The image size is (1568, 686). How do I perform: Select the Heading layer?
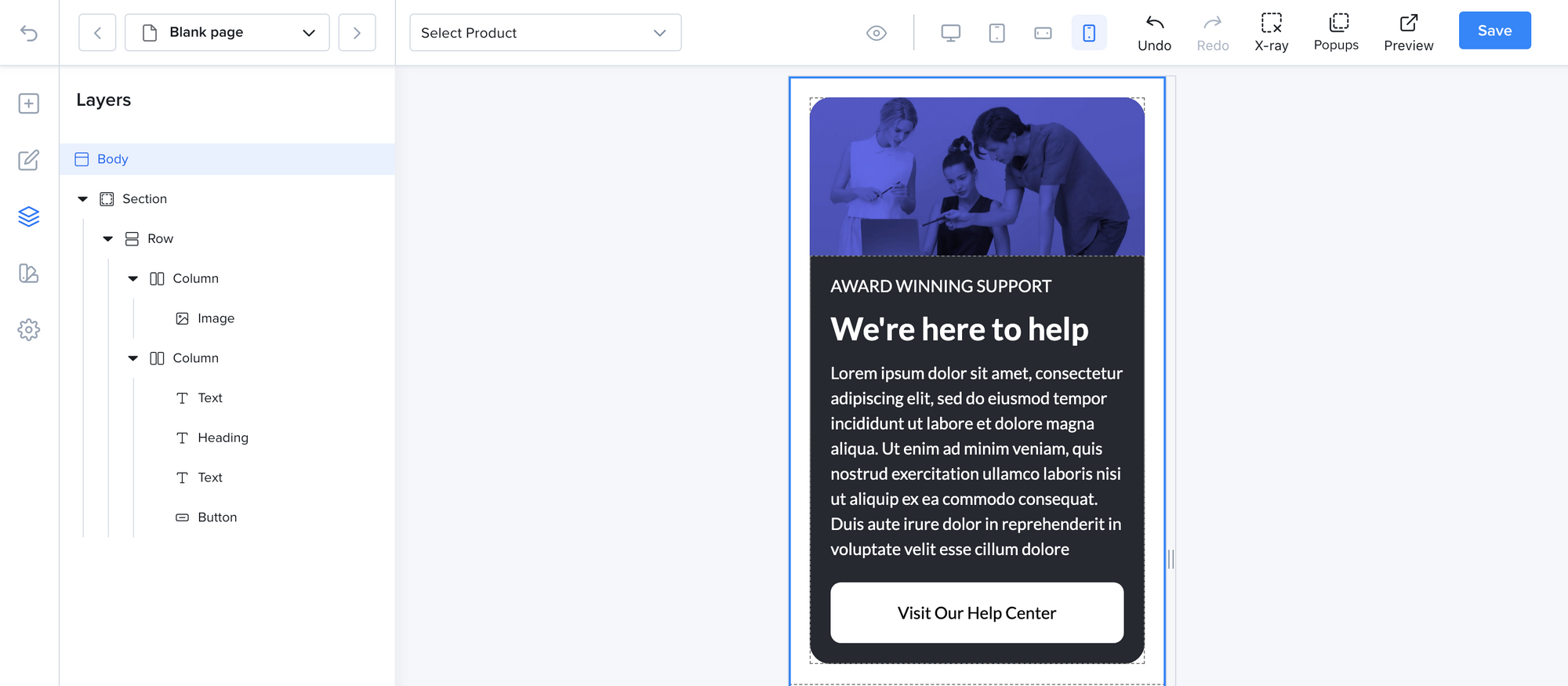coord(223,437)
